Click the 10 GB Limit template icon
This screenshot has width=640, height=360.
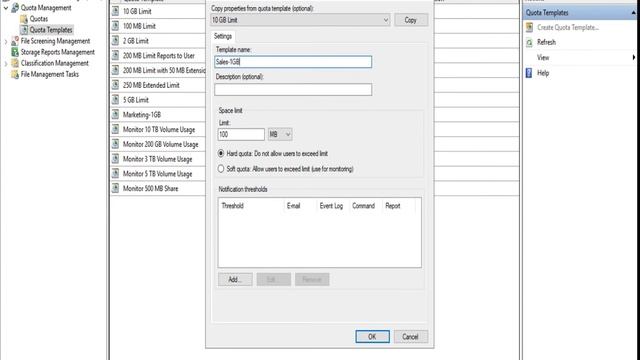[x=116, y=11]
